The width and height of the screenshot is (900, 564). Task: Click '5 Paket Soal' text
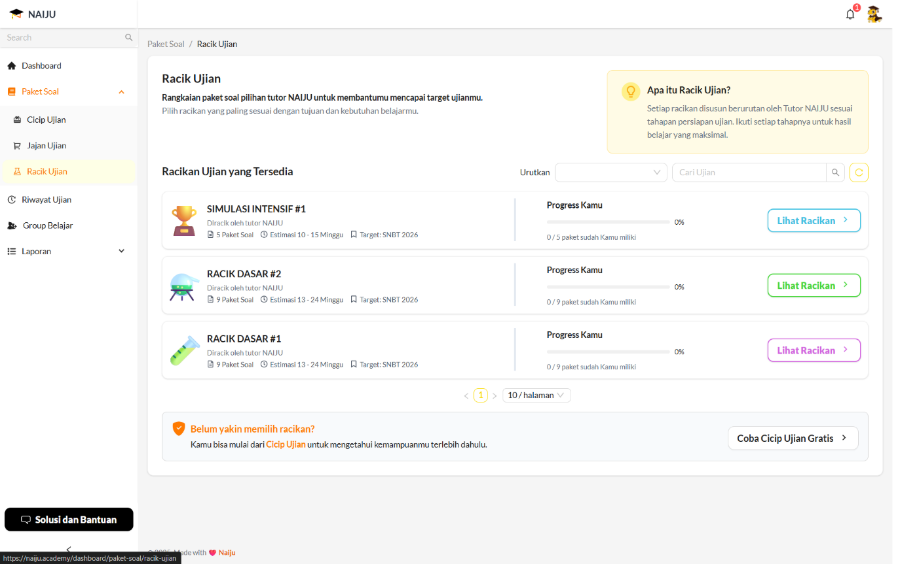235,235
